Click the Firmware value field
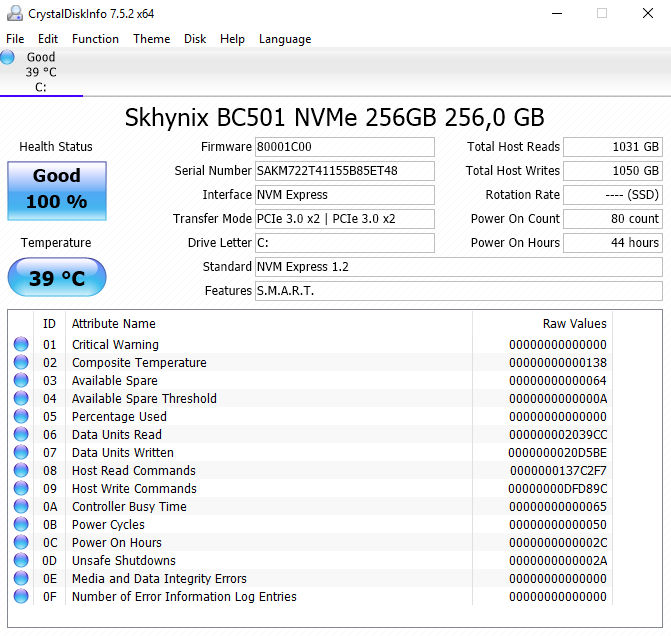This screenshot has height=636, width=671. coord(344,147)
